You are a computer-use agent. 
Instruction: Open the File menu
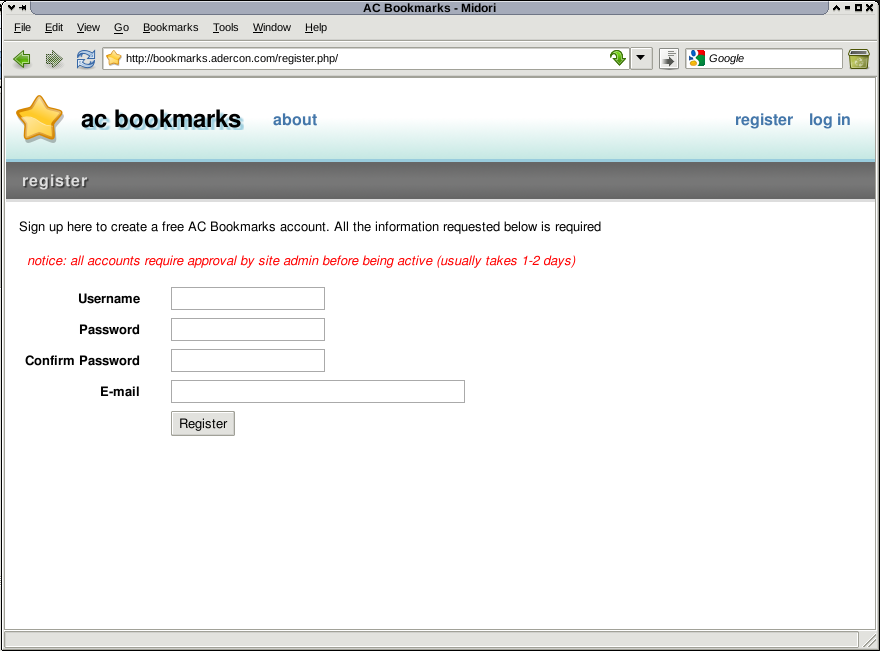pyautogui.click(x=21, y=27)
